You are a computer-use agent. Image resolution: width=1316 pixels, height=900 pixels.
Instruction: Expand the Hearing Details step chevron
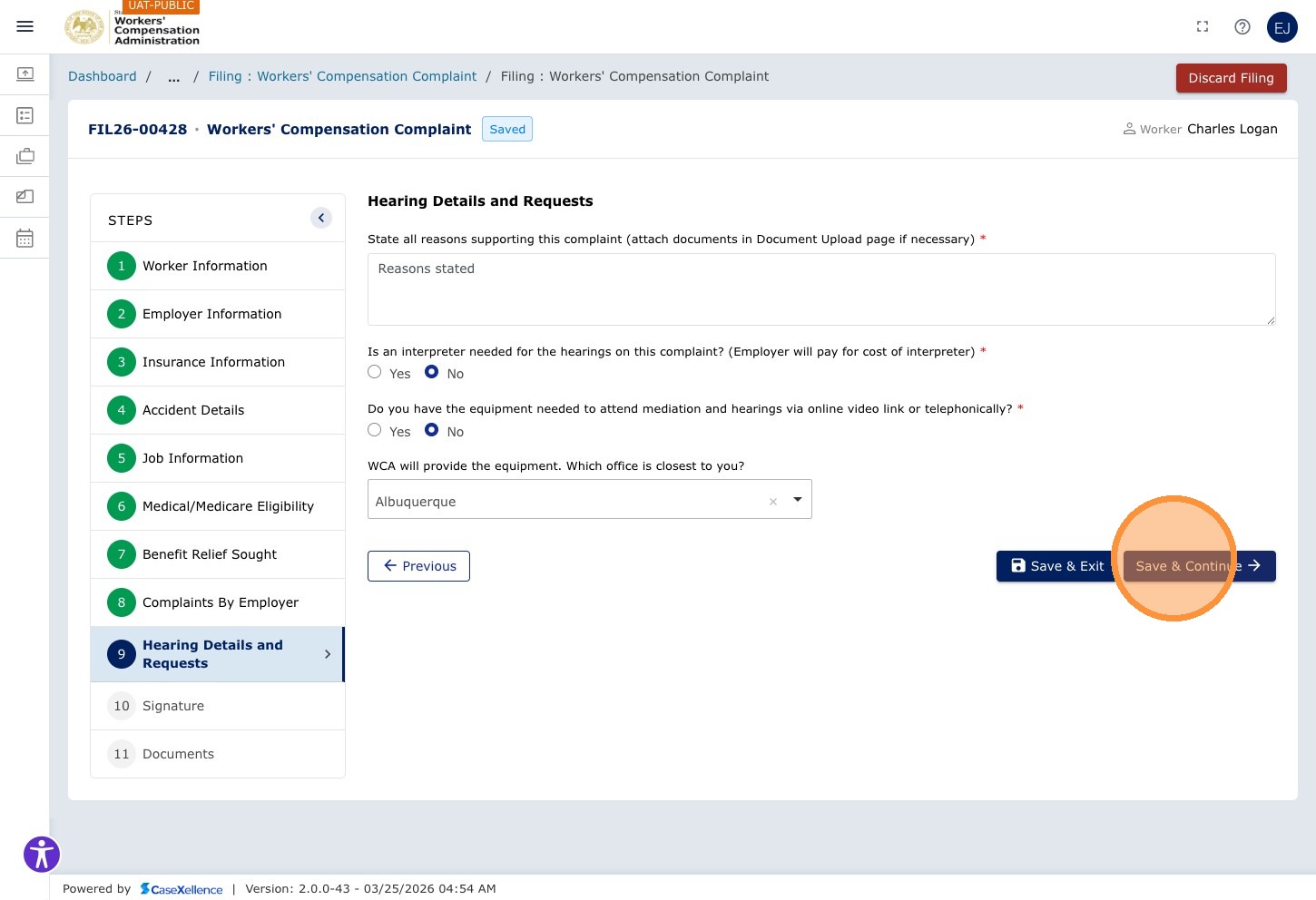(x=328, y=654)
